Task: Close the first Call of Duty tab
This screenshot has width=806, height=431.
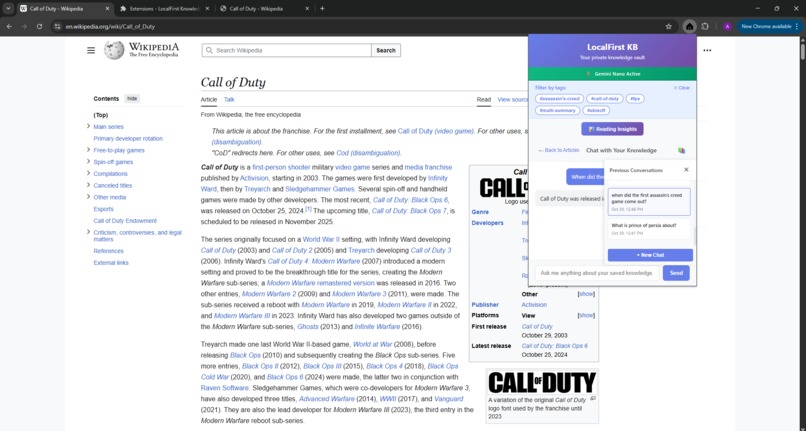Action: coord(107,8)
